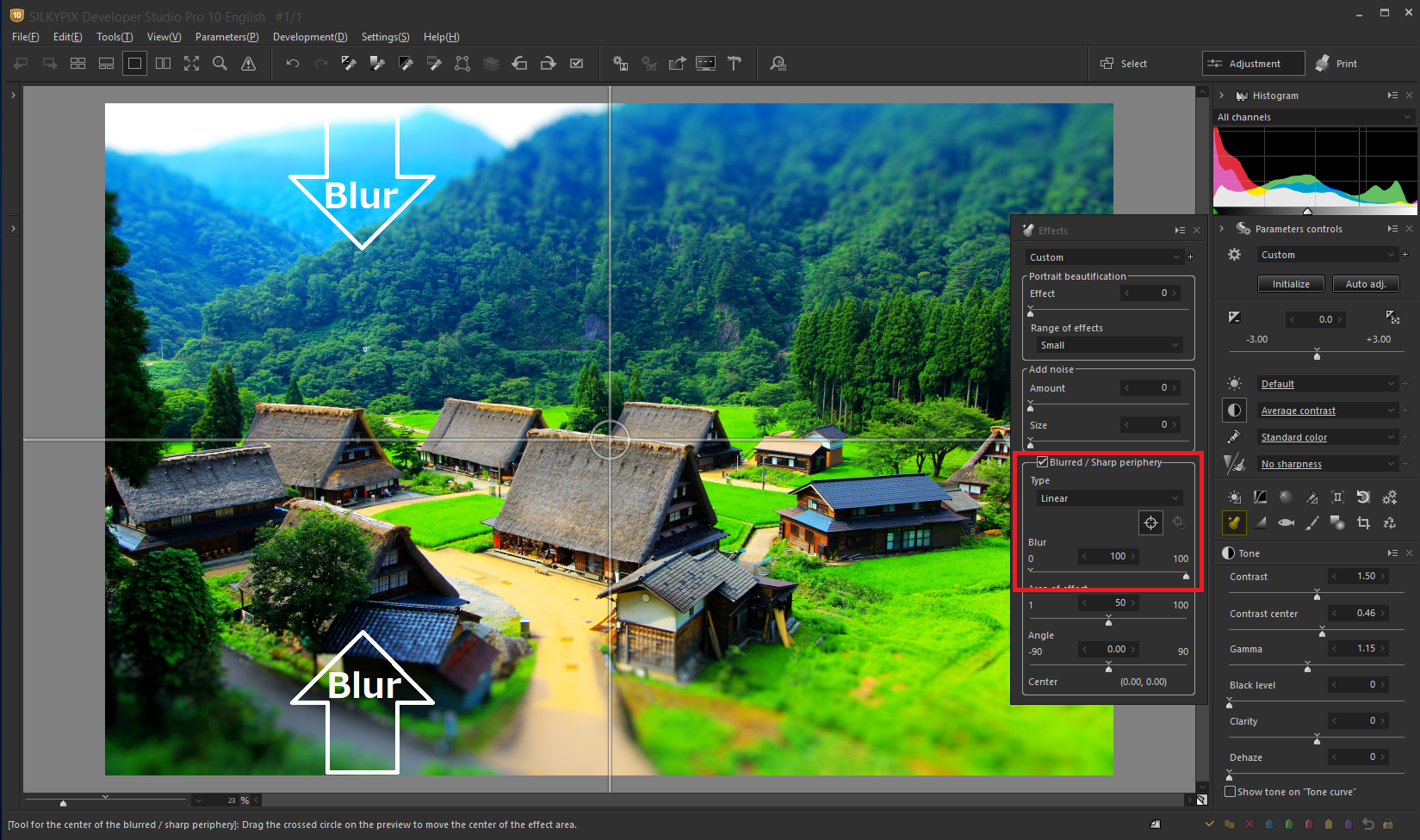Screen dimensions: 1420x840
Task: Open the Development menu
Action: pos(310,37)
